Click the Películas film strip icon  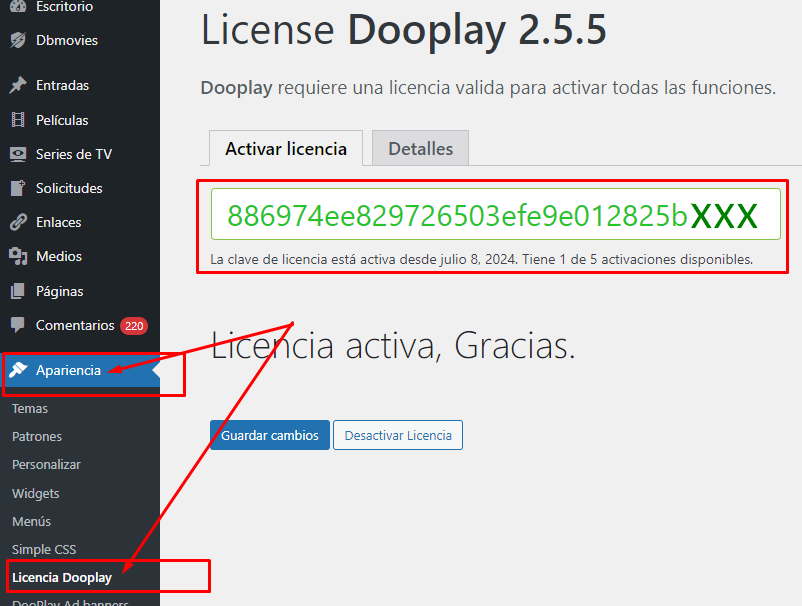point(18,120)
